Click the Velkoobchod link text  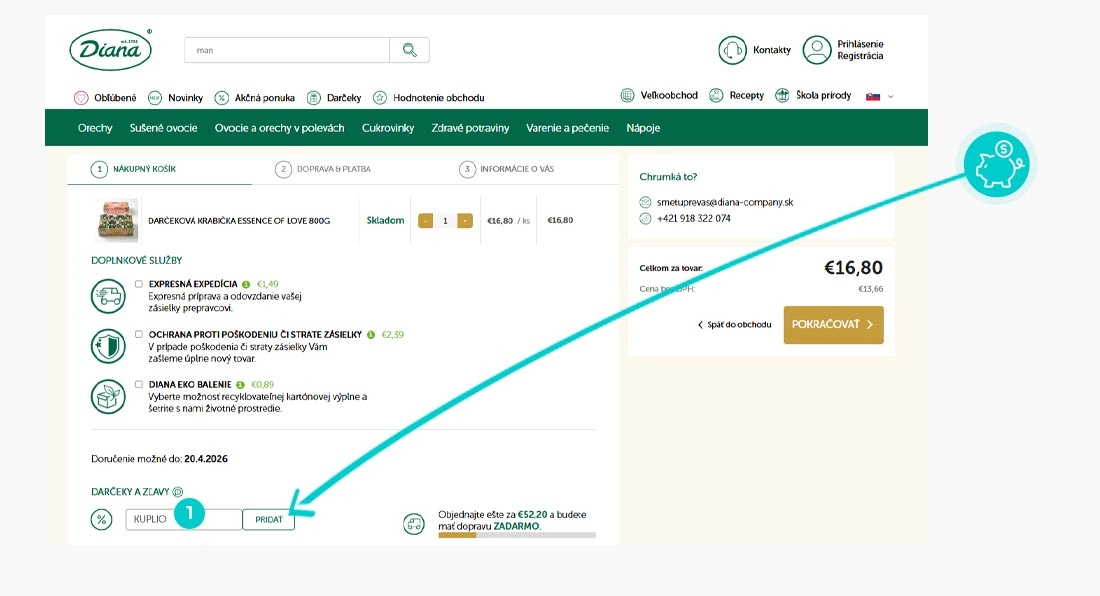(669, 95)
